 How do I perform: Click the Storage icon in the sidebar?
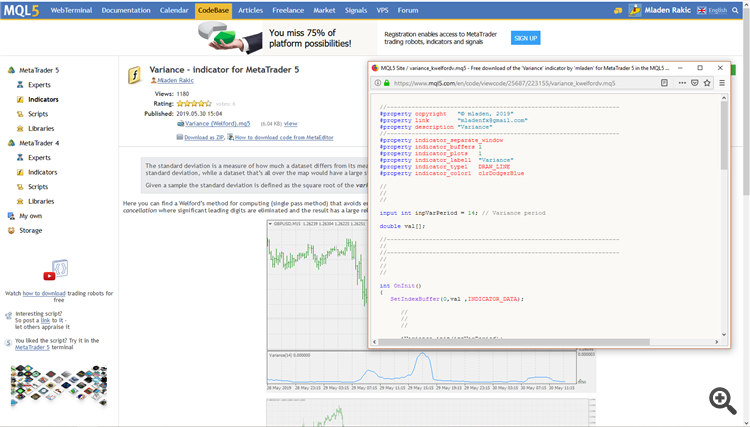11,230
